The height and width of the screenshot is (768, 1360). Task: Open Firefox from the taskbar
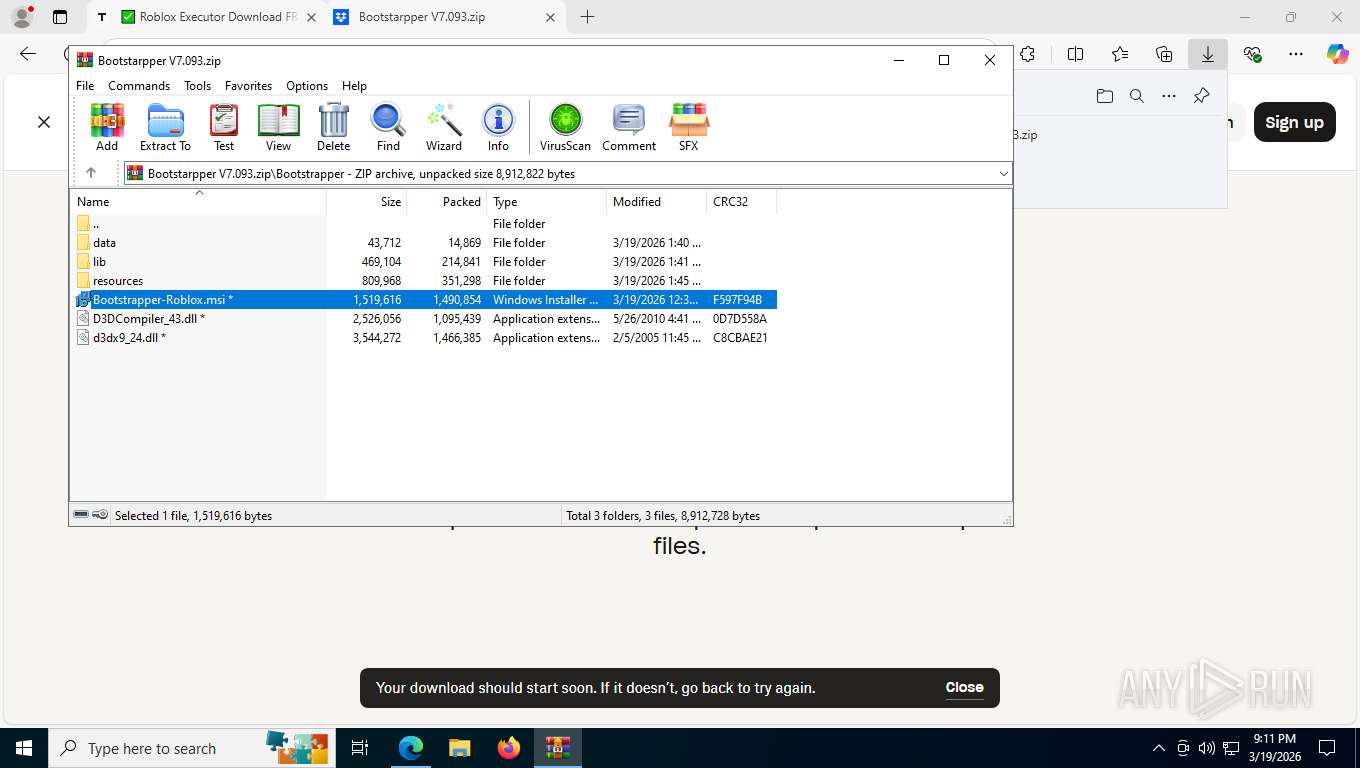coord(508,748)
